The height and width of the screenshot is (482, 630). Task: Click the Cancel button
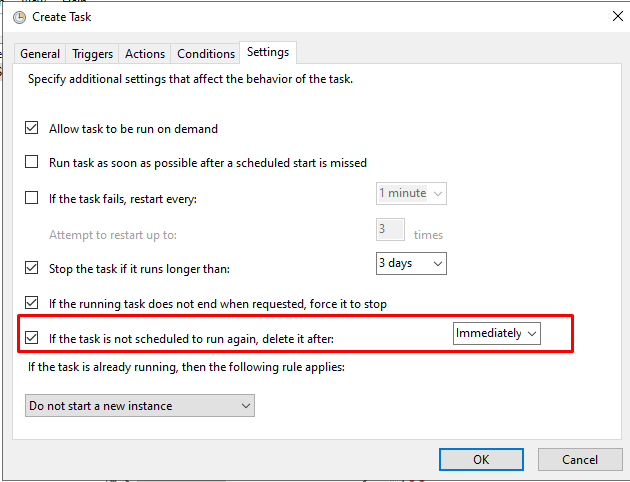[x=580, y=460]
